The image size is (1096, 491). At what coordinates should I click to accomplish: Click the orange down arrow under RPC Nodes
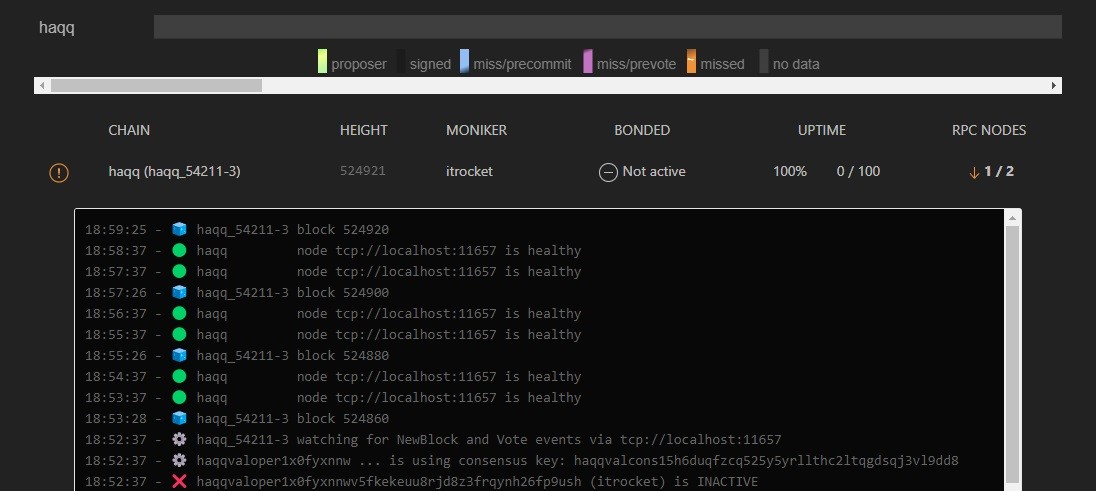pyautogui.click(x=974, y=172)
